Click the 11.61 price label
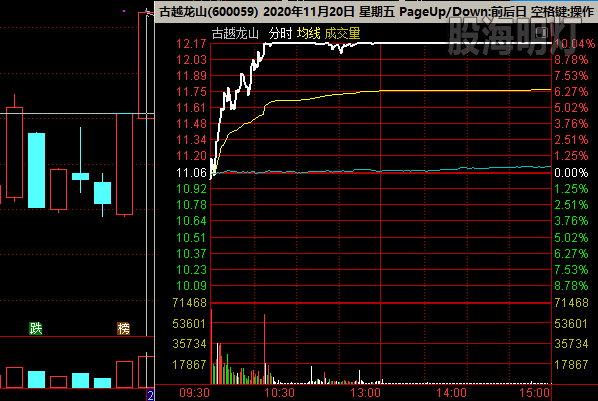Image resolution: width=598 pixels, height=401 pixels. point(191,108)
